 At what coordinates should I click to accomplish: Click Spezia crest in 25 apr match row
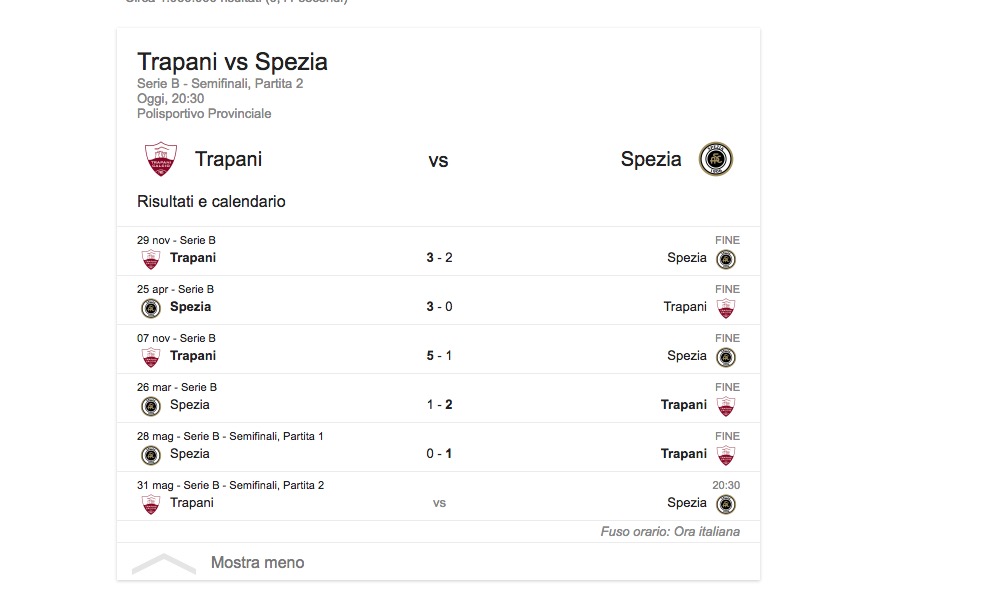click(x=151, y=308)
